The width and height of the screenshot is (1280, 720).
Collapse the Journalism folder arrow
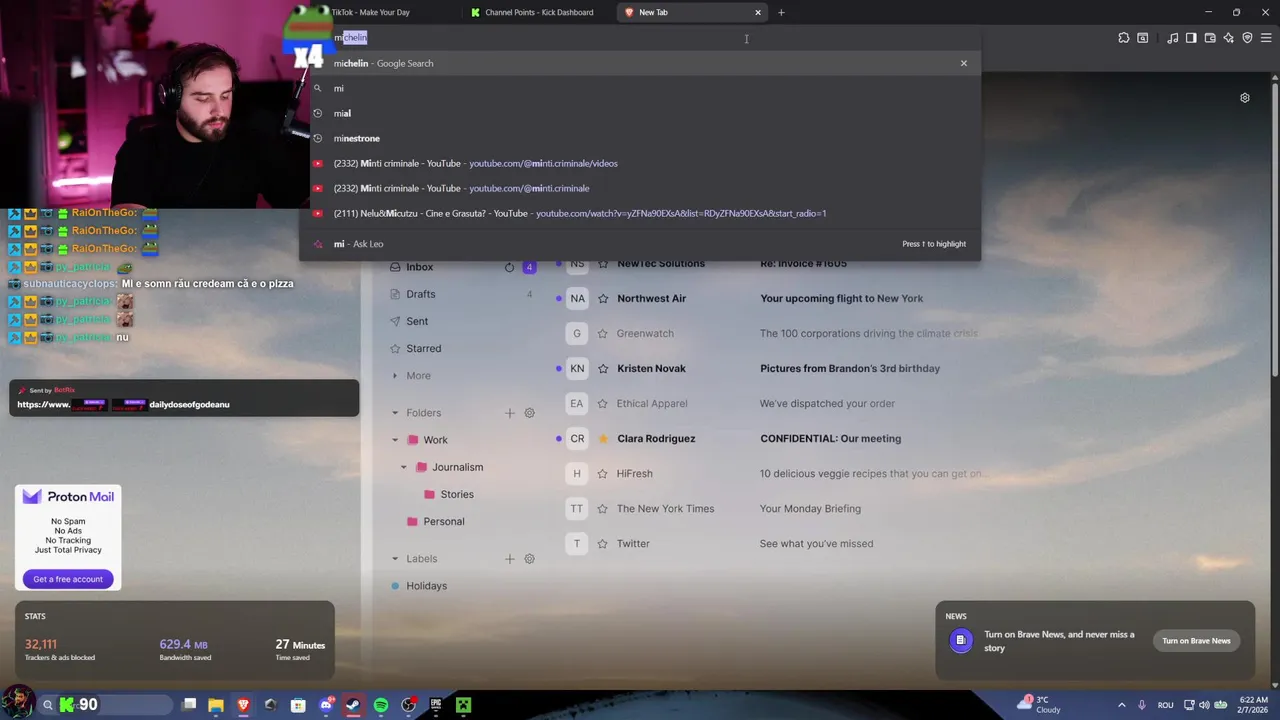[x=404, y=467]
